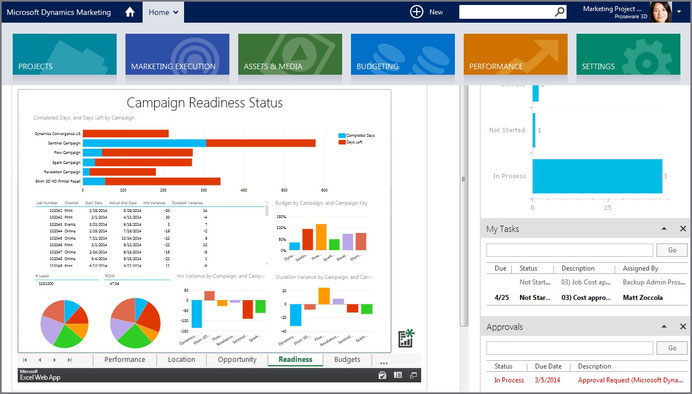Screen dimensions: 692x394
Task: Go to the Home house icon
Action: point(130,12)
